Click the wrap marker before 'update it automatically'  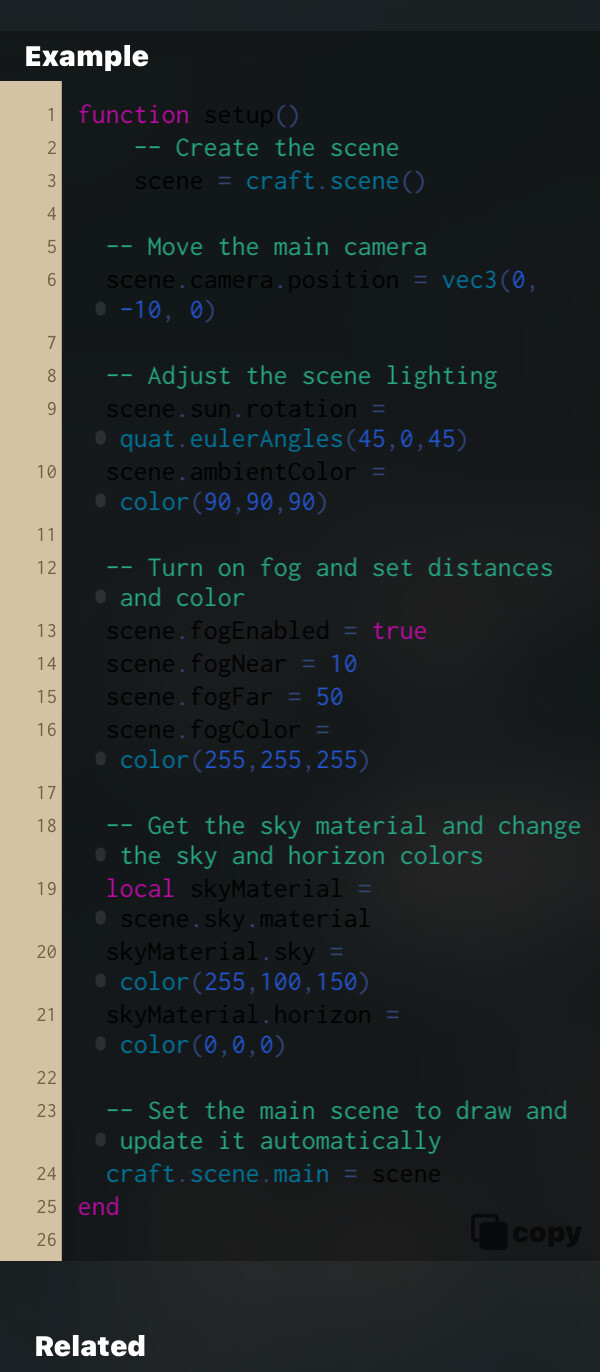100,1140
